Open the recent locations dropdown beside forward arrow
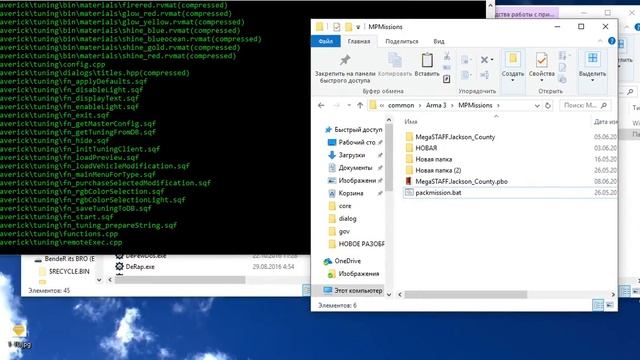Image resolution: width=640 pixels, height=360 pixels. pyautogui.click(x=349, y=105)
